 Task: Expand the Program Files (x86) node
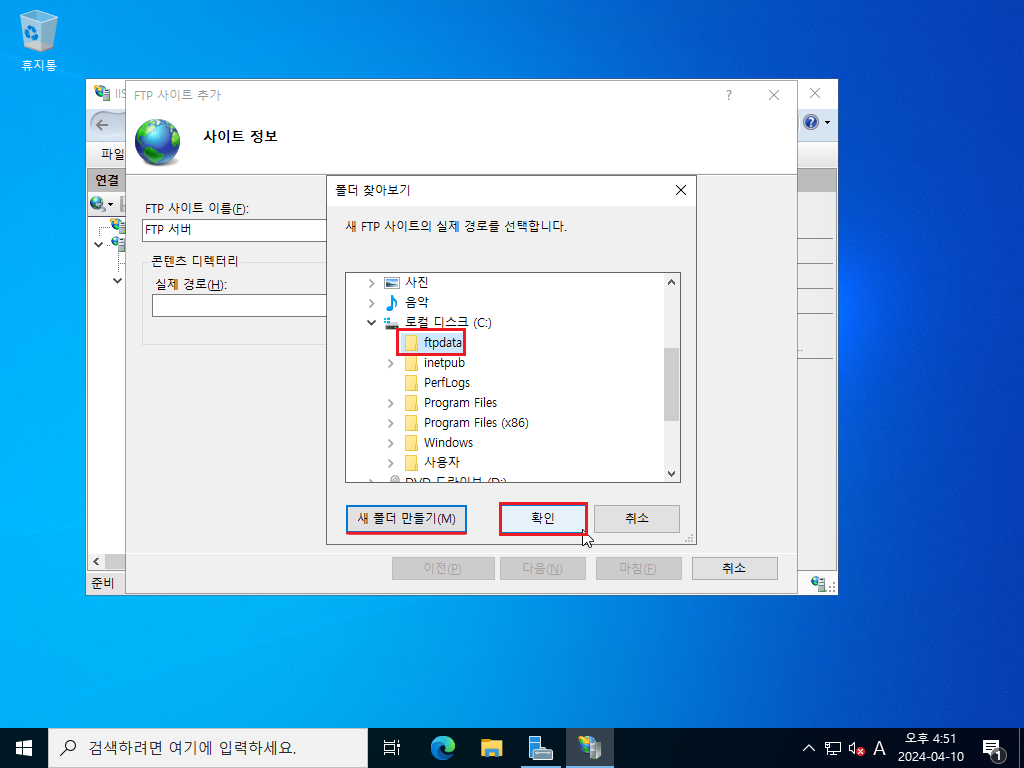[391, 423]
